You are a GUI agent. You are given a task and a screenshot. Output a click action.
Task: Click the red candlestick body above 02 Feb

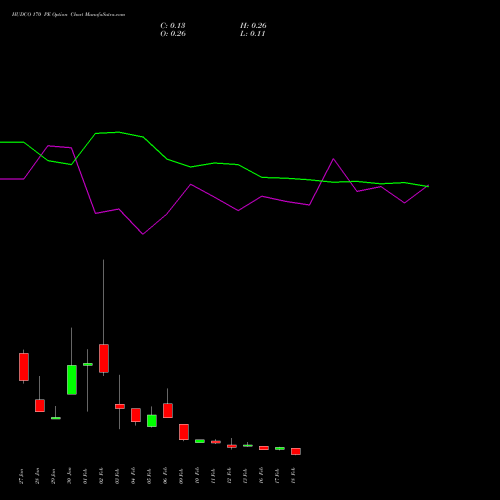pyautogui.click(x=104, y=358)
